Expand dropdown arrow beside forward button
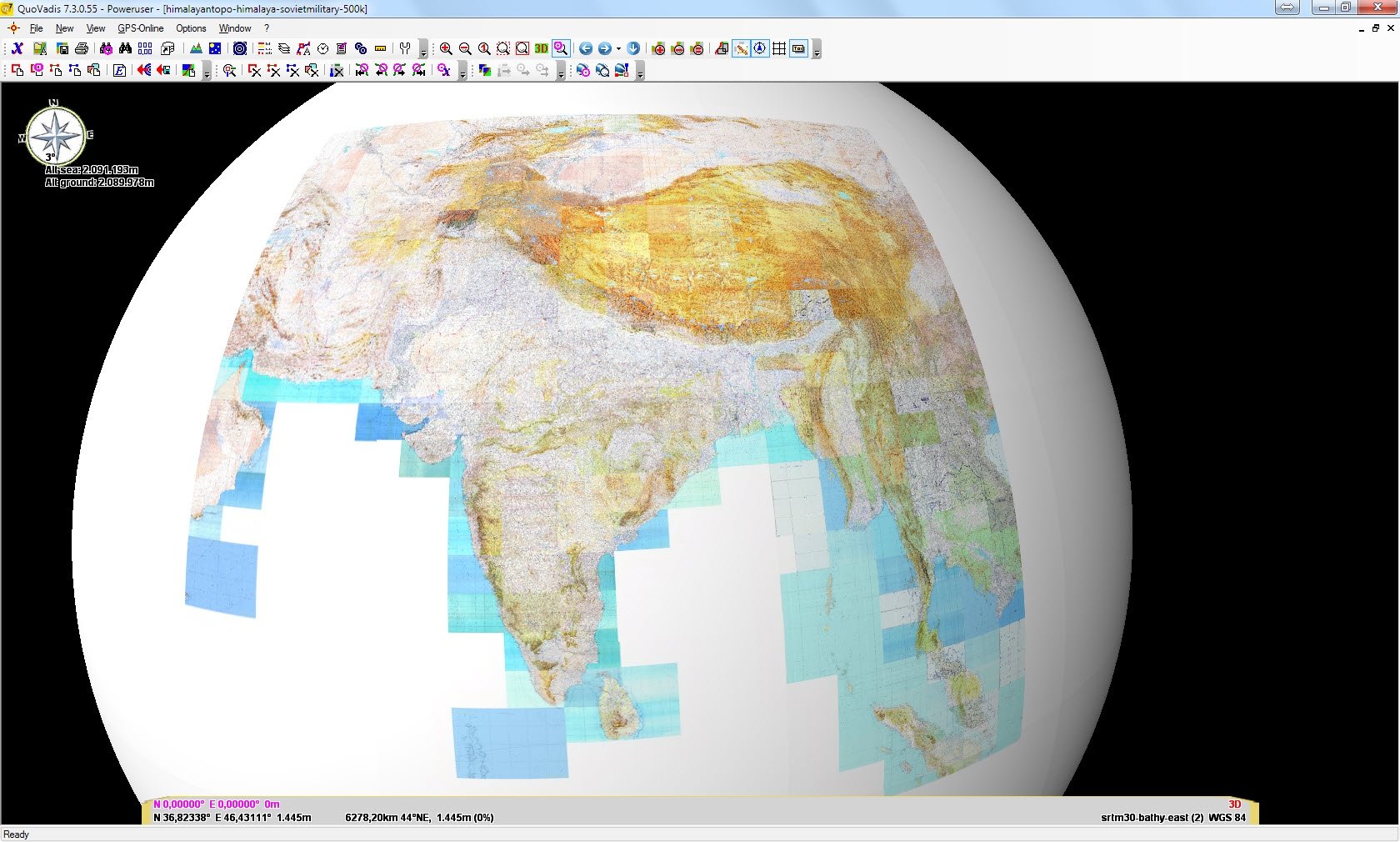1400x842 pixels. (x=618, y=48)
